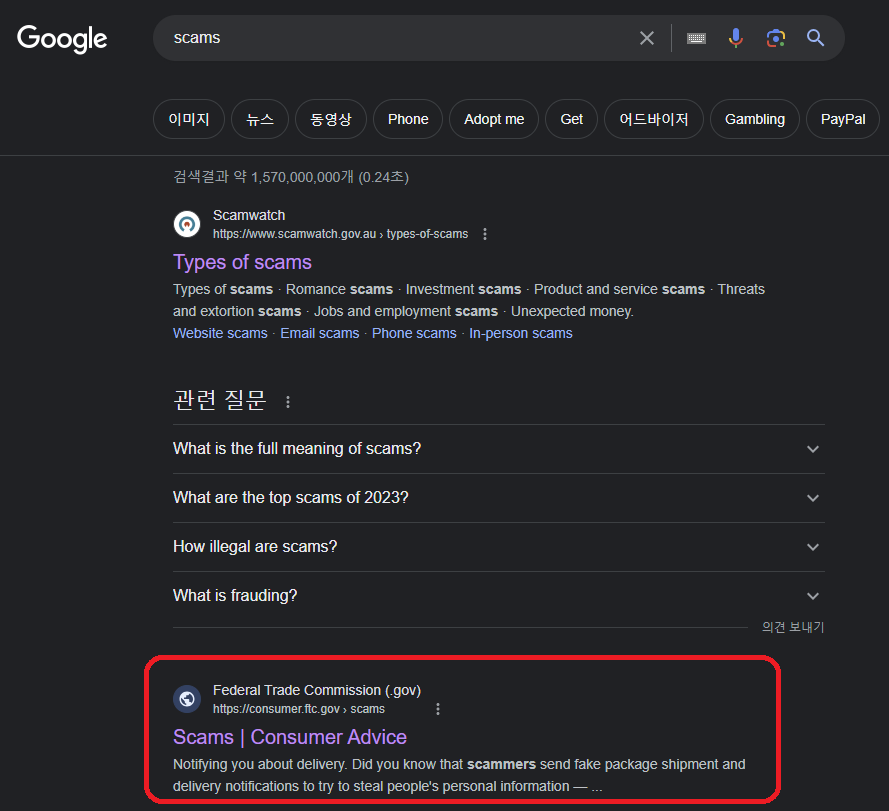Open the 'Types of scams' result link
This screenshot has width=889, height=811.
coord(242,262)
